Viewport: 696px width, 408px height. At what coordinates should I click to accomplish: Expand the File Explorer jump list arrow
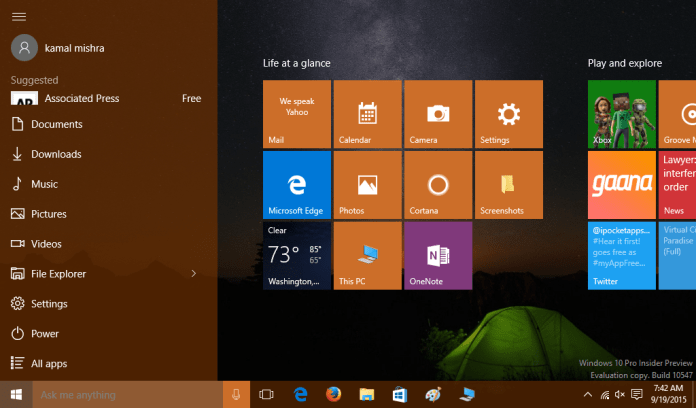pyautogui.click(x=194, y=273)
